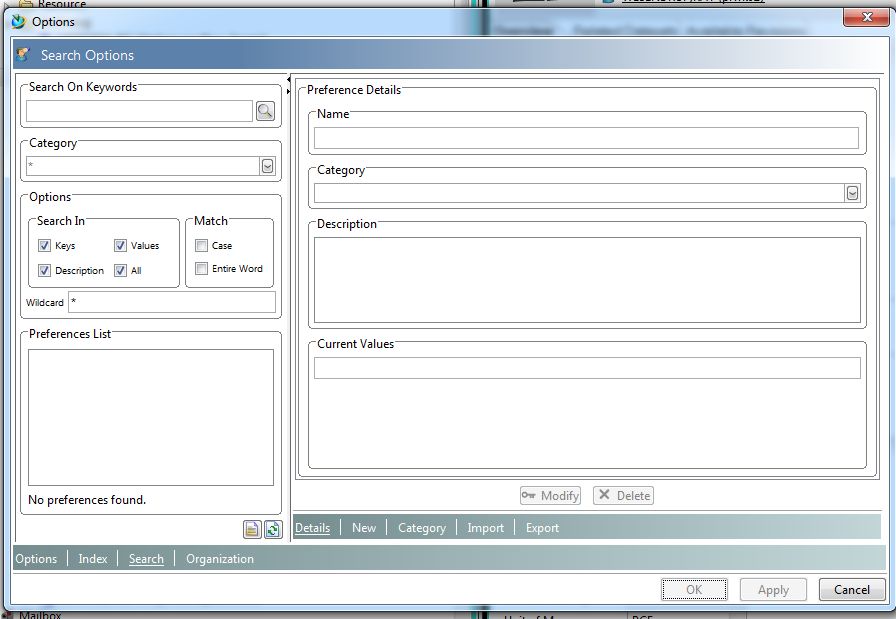This screenshot has height=619, width=896.
Task: Click the empty Preferences List box
Action: coord(151,417)
